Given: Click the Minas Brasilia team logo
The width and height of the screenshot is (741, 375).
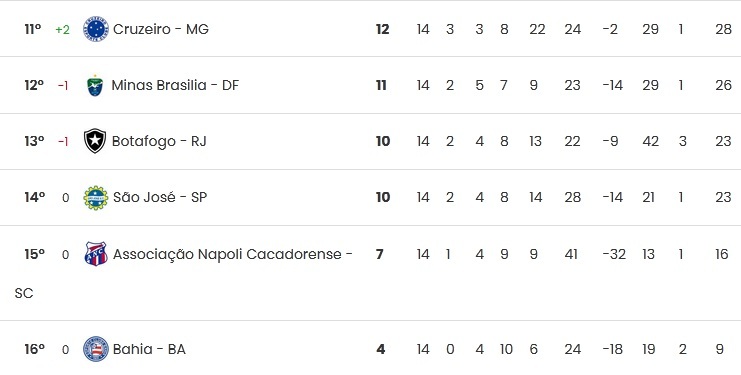Looking at the screenshot, I should click(95, 85).
